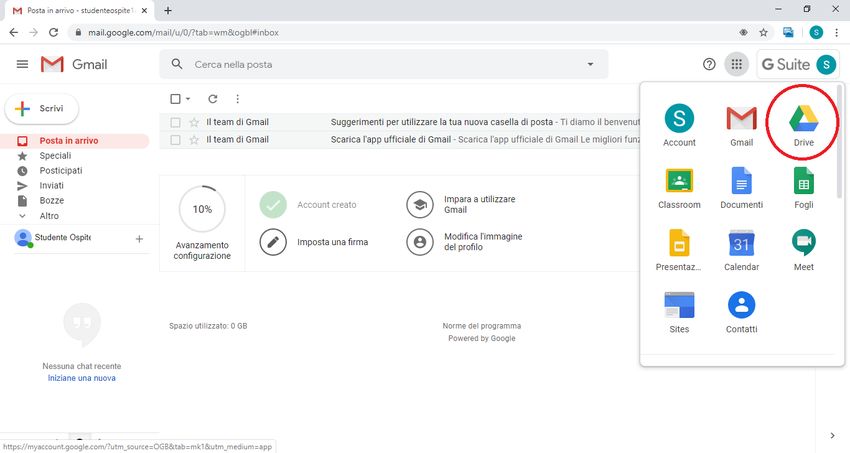This screenshot has width=850, height=453.
Task: Click the Scrivi compose button
Action: [x=42, y=108]
